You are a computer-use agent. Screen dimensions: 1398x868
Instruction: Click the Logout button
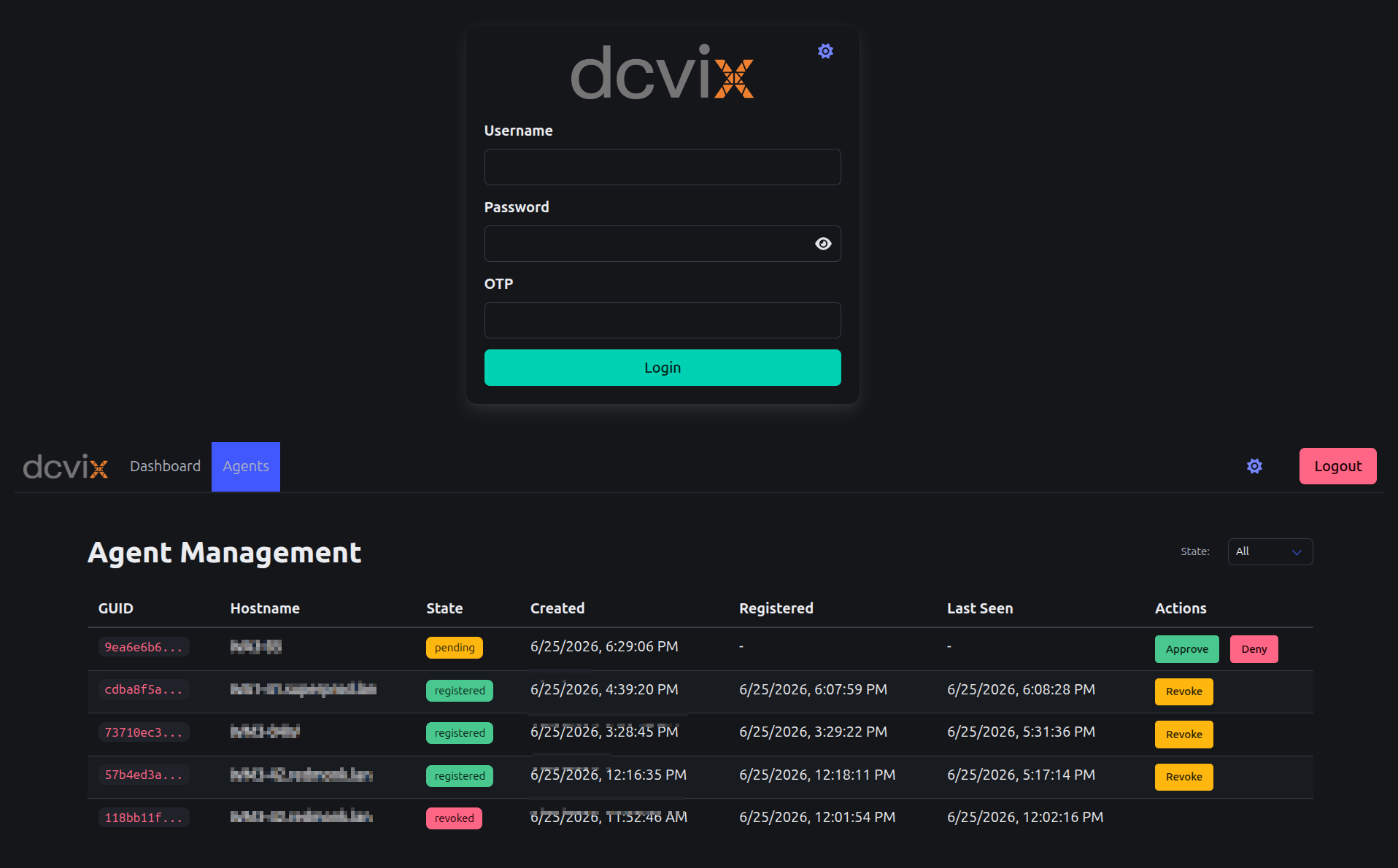pyautogui.click(x=1337, y=466)
